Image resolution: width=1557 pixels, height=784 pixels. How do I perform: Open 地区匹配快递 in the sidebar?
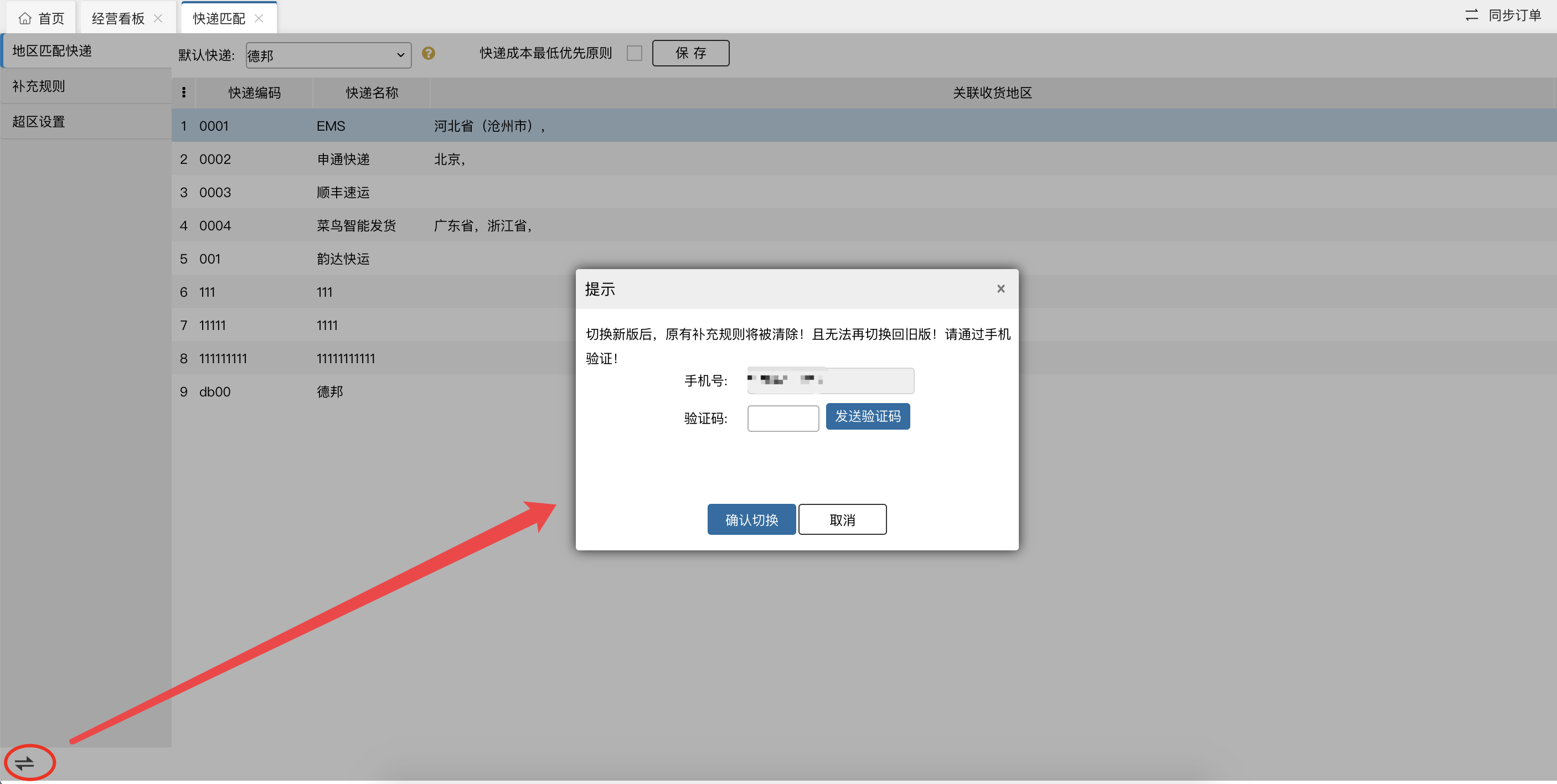(x=86, y=51)
